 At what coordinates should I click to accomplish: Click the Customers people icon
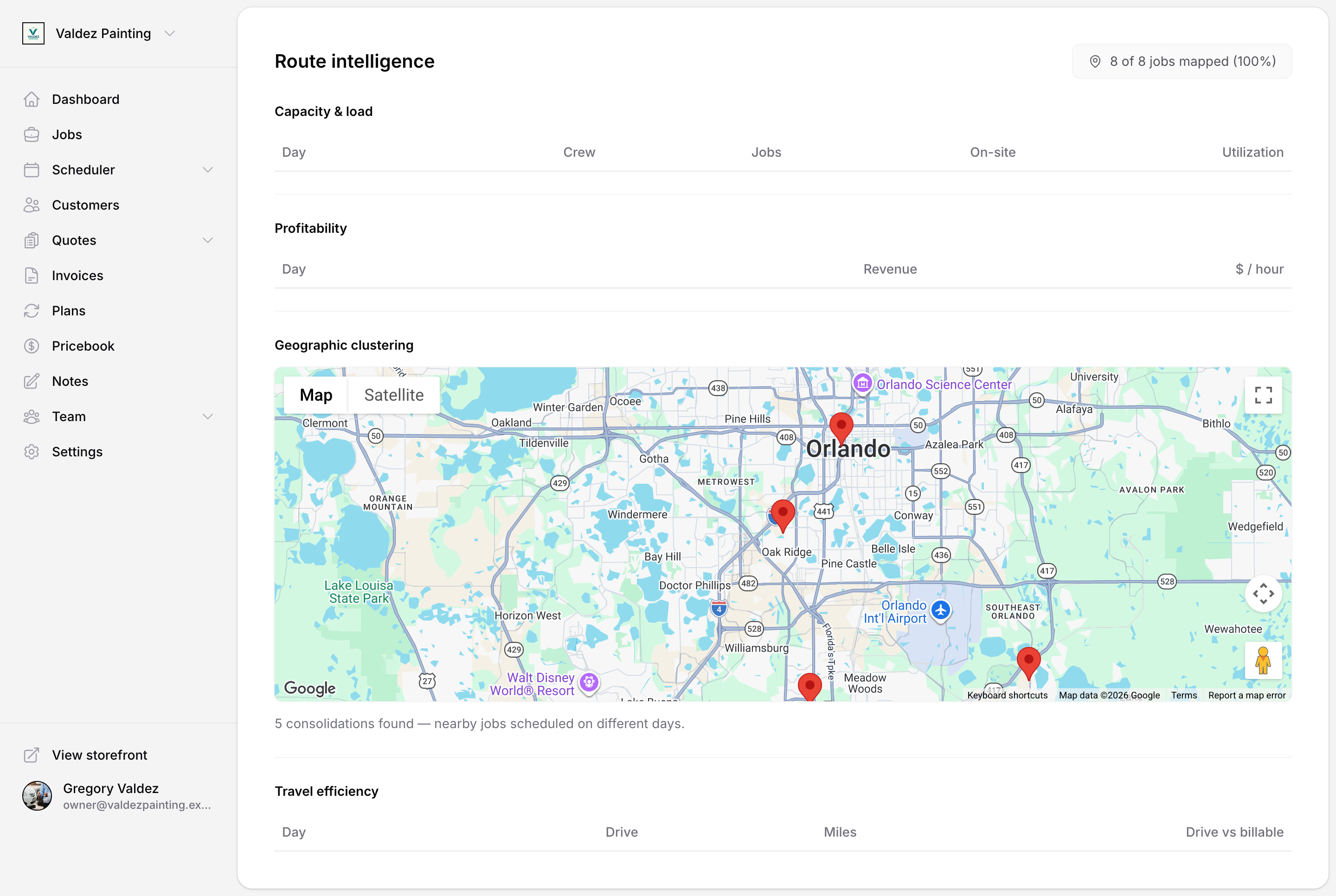(x=32, y=205)
